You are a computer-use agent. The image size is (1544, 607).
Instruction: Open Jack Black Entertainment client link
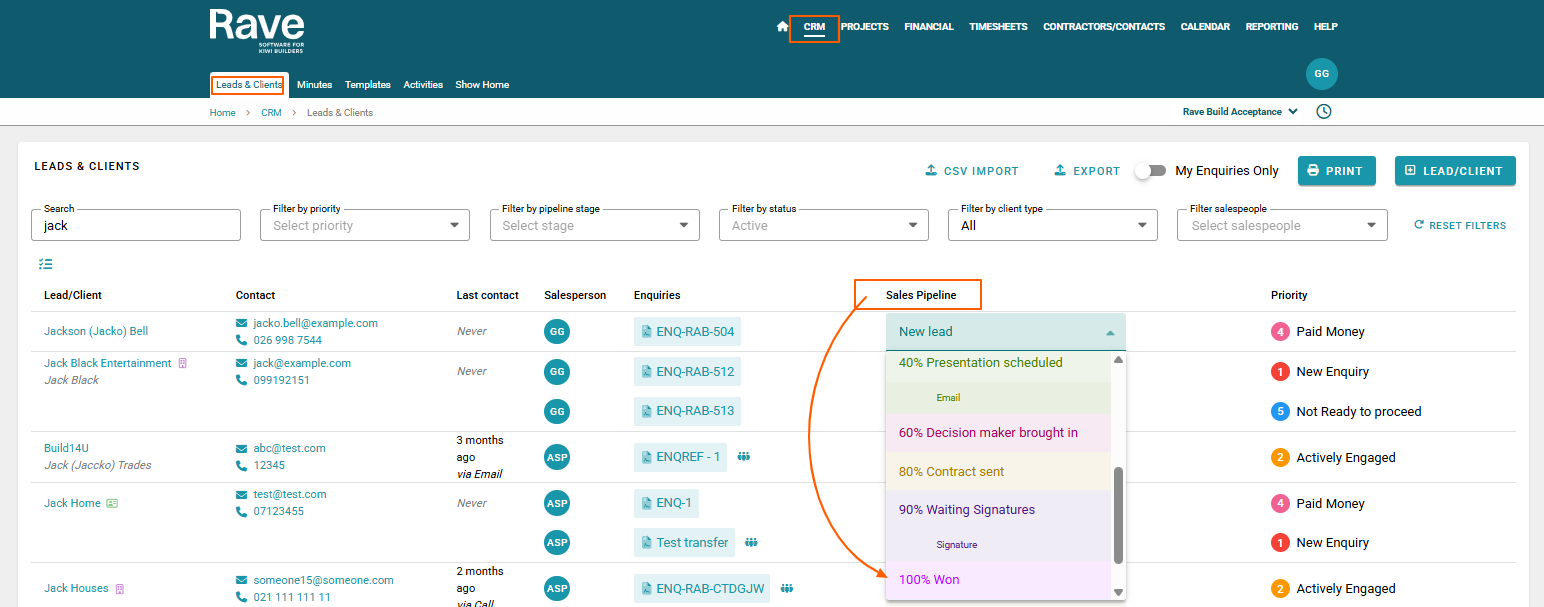[108, 363]
